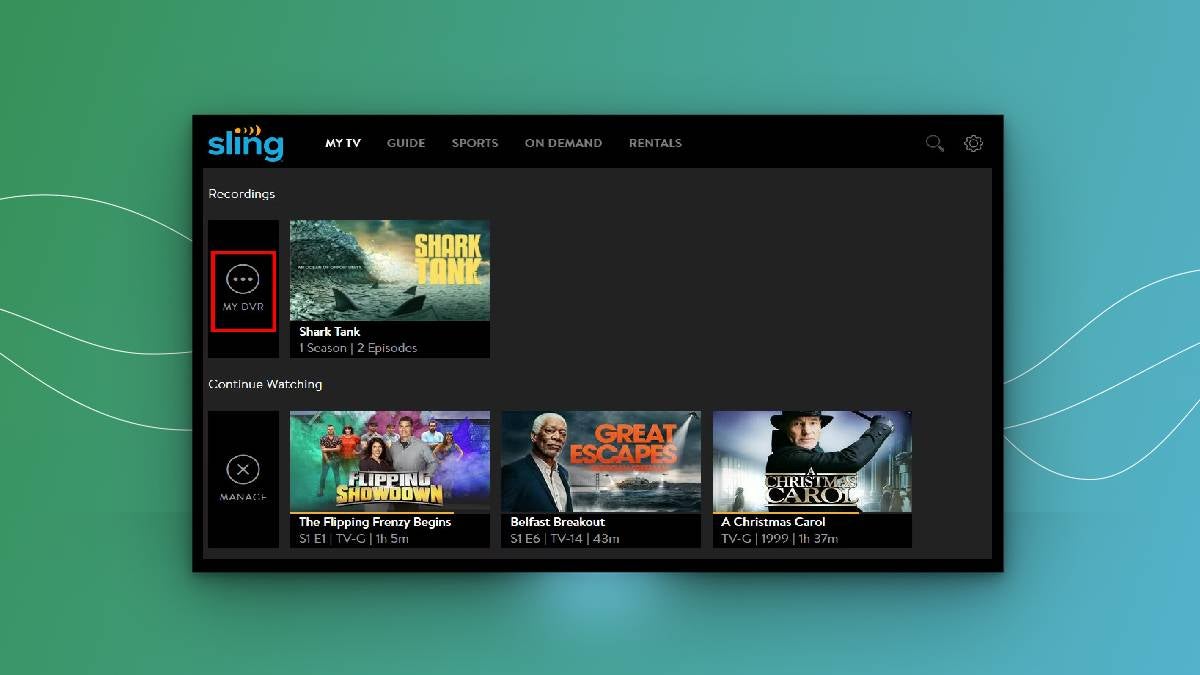Click the Manage (X) icon in Continue Watching
The width and height of the screenshot is (1200, 675).
[x=243, y=469]
